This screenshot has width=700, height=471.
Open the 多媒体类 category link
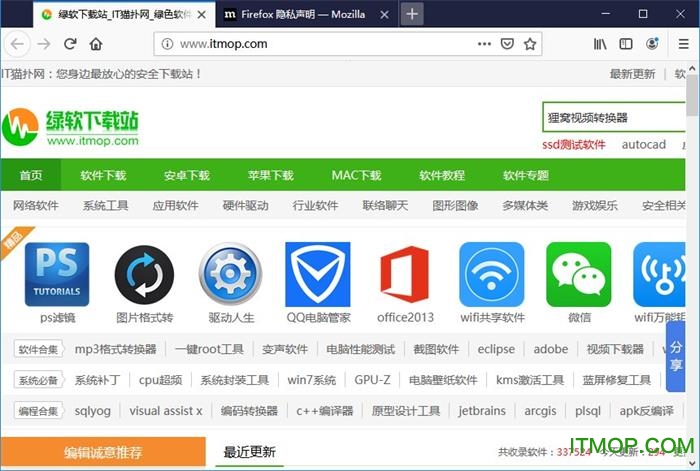525,205
